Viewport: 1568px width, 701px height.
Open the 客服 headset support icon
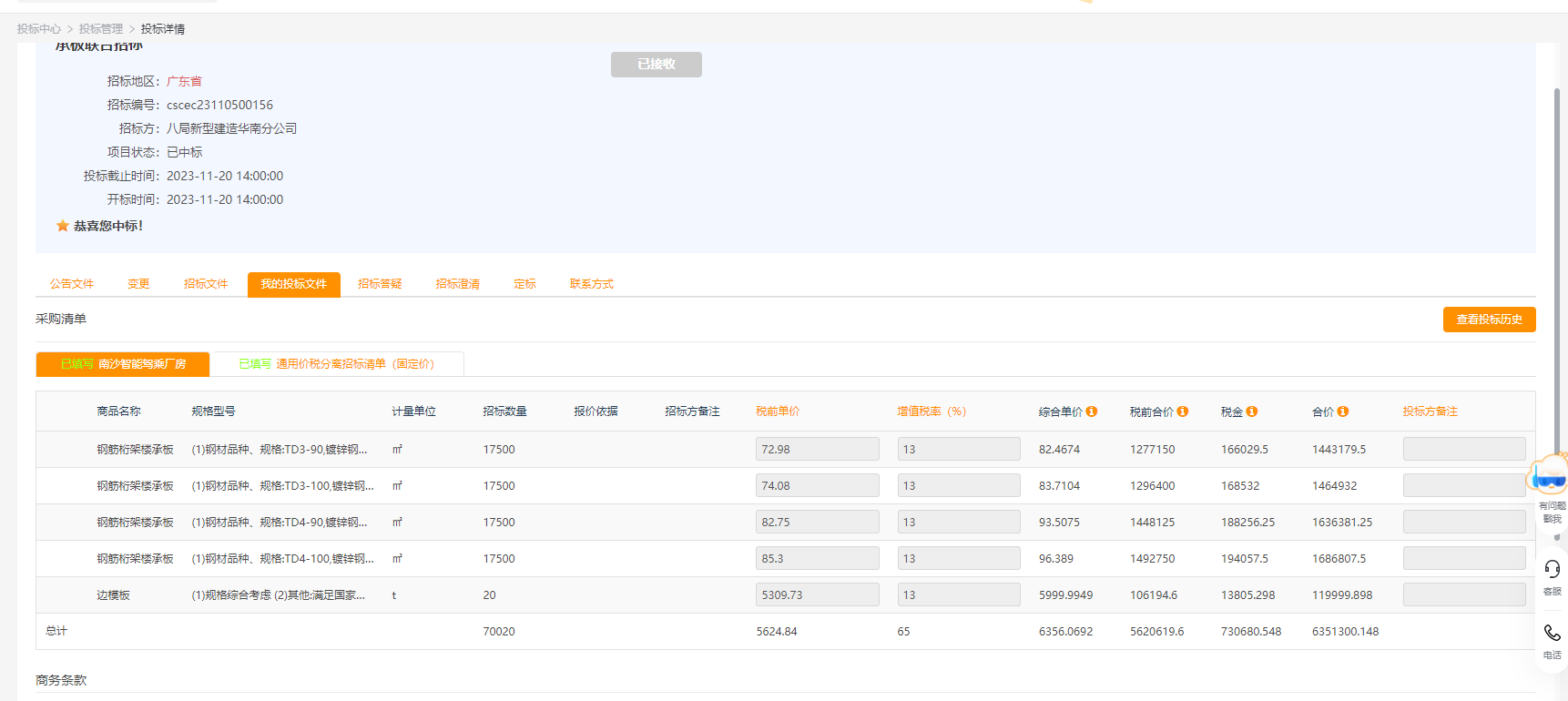(x=1553, y=570)
